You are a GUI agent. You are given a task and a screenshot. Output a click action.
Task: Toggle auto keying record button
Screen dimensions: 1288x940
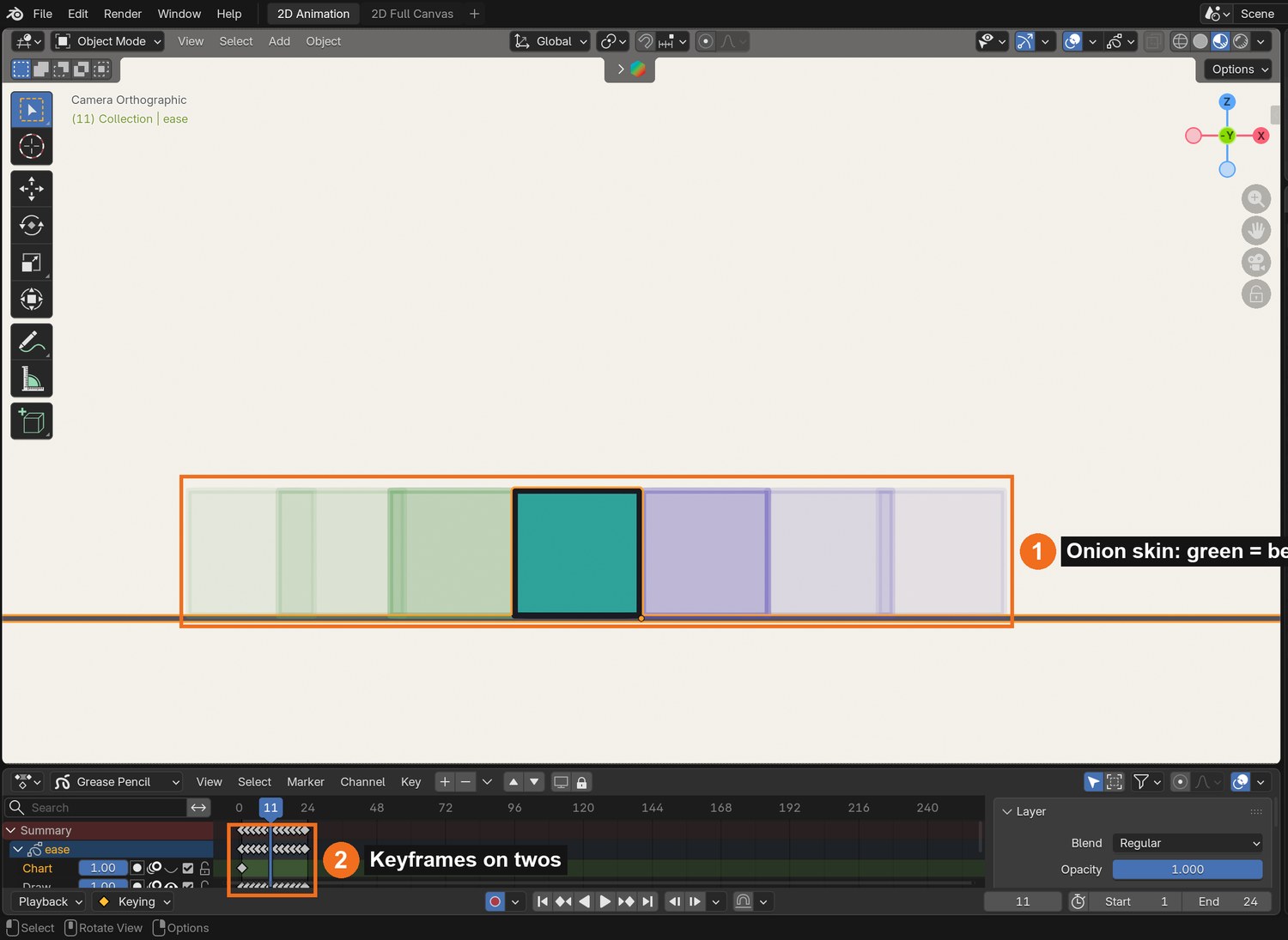[x=495, y=901]
